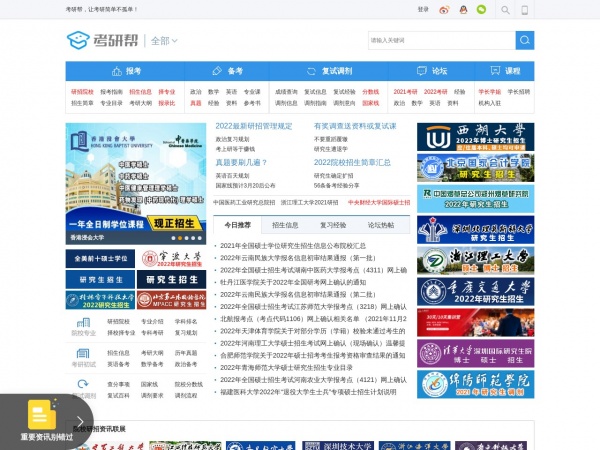Open the 论坛 header with the chat icon
The height and width of the screenshot is (450, 600).
click(x=432, y=71)
